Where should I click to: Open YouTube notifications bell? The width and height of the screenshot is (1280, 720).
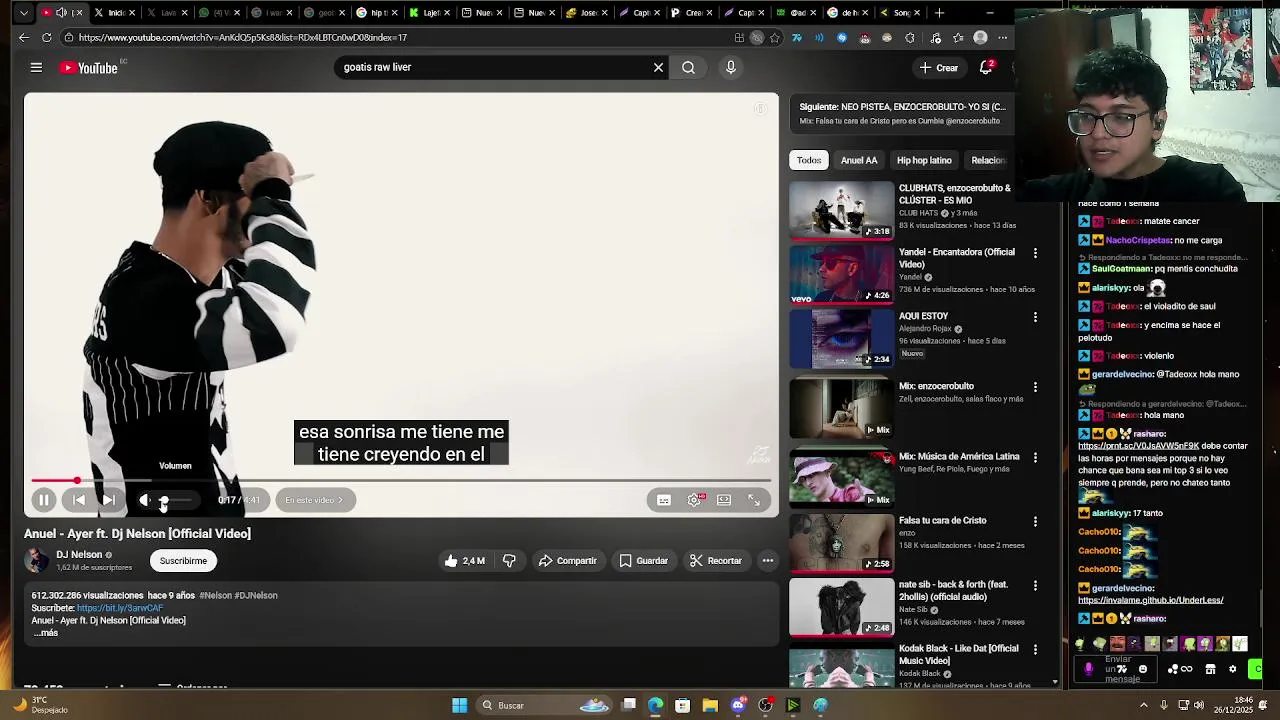[986, 68]
